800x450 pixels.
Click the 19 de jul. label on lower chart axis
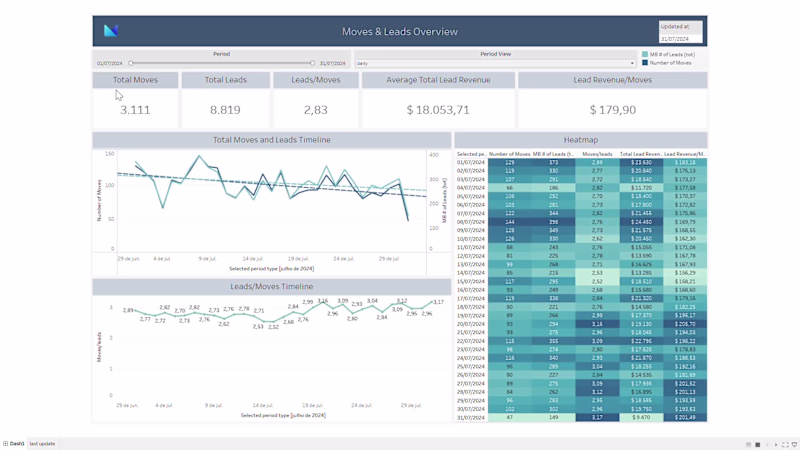tap(312, 406)
